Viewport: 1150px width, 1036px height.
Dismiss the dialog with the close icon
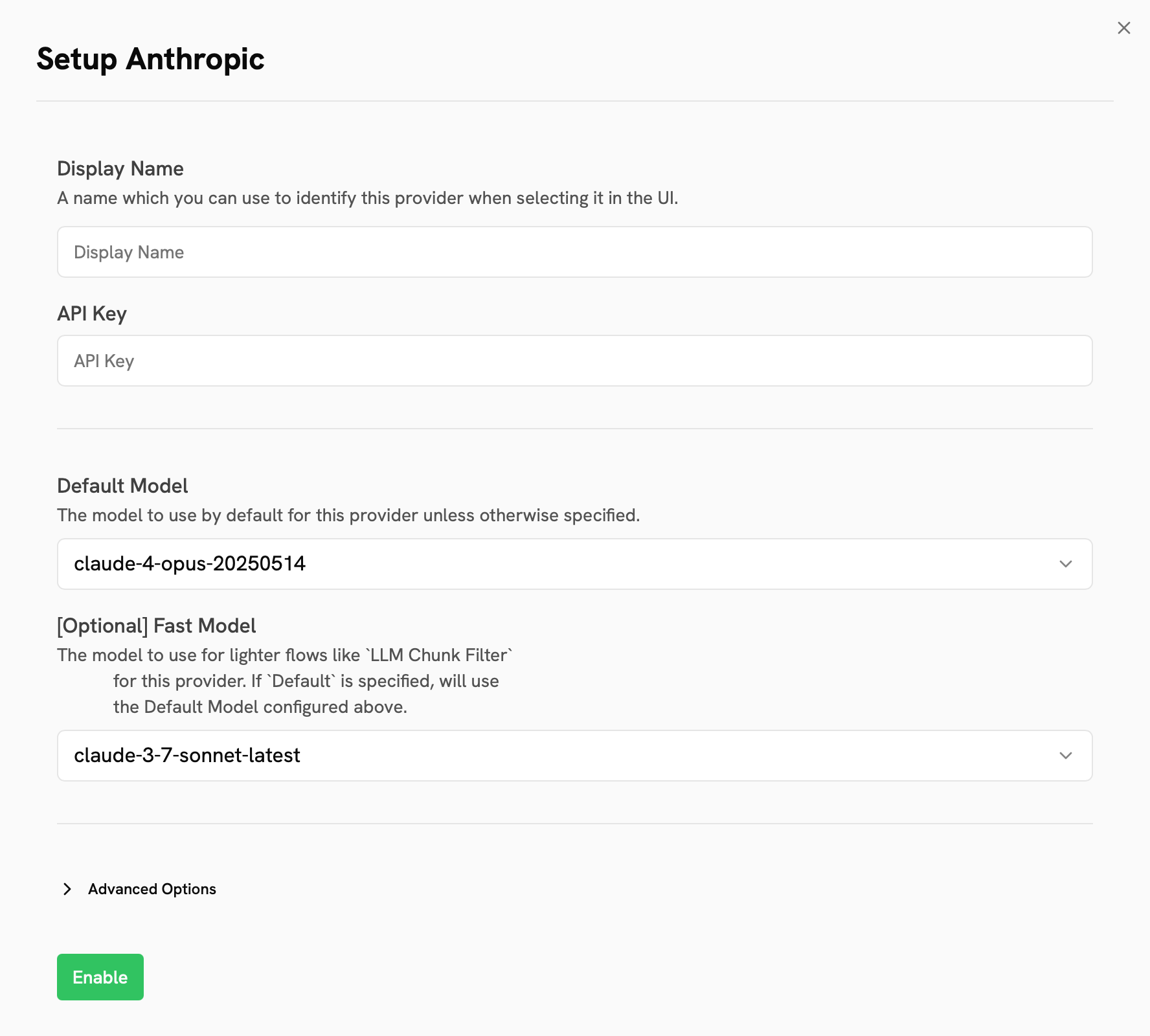[1123, 28]
